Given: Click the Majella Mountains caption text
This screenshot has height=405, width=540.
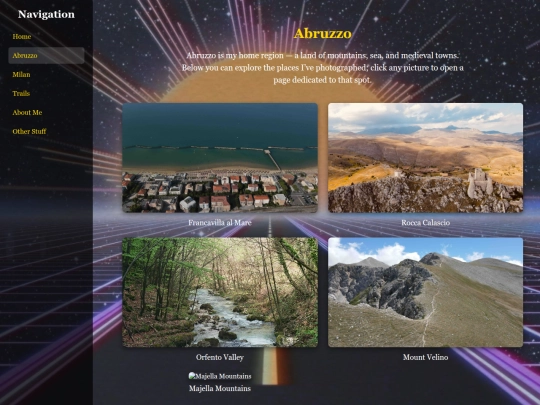Looking at the screenshot, I should pyautogui.click(x=220, y=388).
